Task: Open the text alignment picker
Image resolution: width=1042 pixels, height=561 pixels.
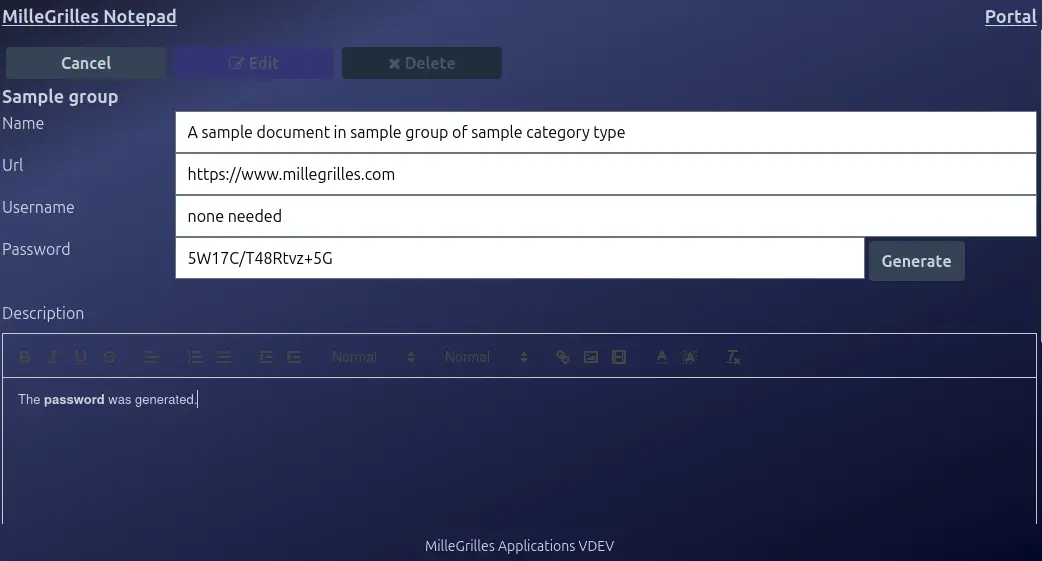Action: tap(152, 357)
